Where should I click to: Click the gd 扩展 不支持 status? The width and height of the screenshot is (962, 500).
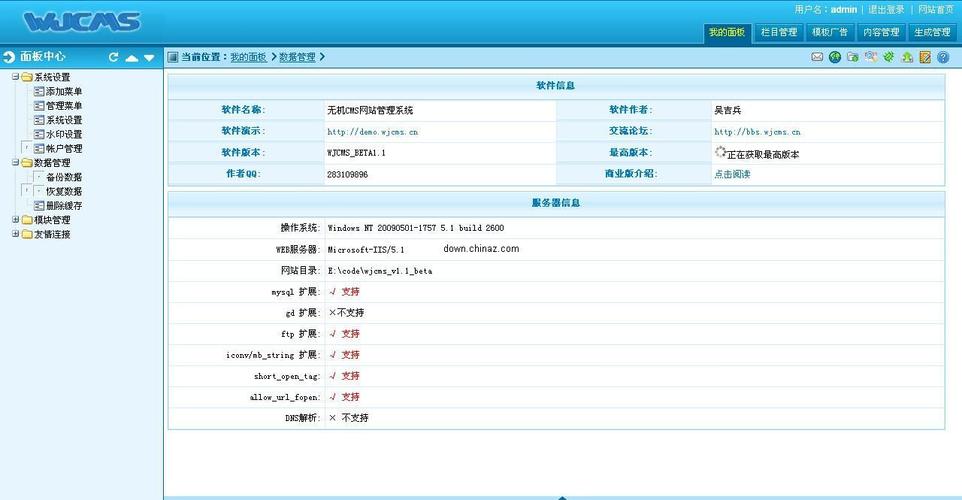click(347, 313)
